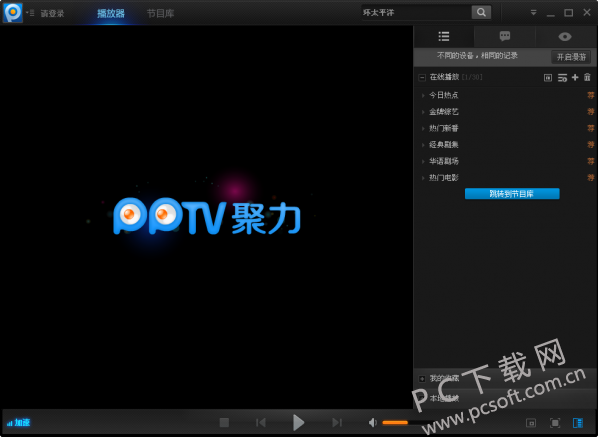Toggle fullscreen with the bottom icon

point(555,423)
